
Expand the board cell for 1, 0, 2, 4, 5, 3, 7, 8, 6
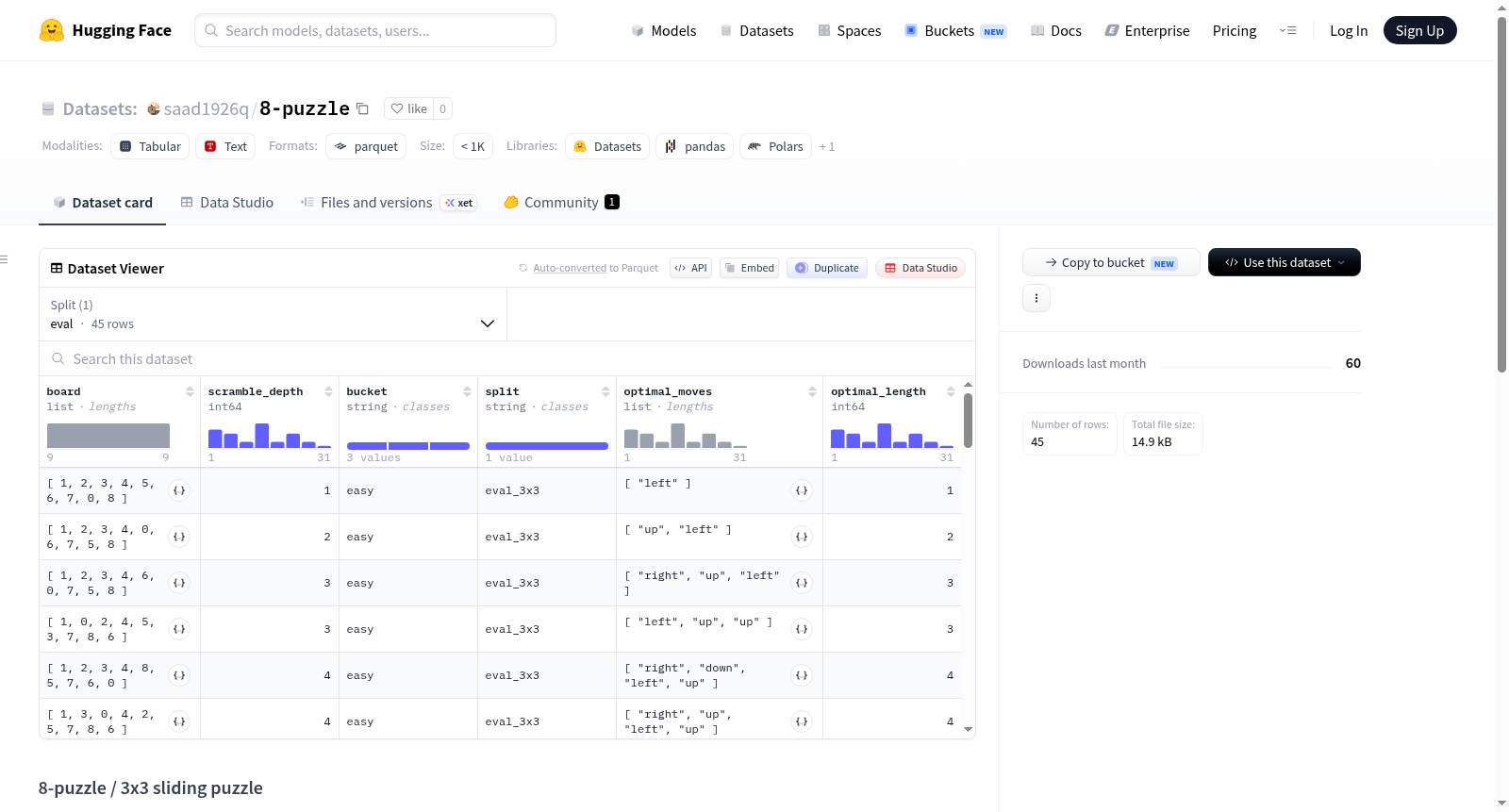179,629
